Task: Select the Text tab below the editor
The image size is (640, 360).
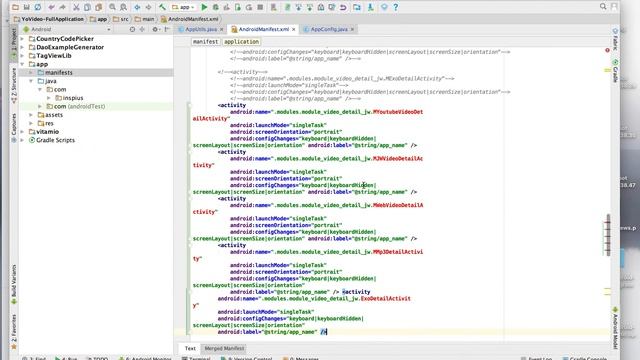Action: click(x=190, y=349)
